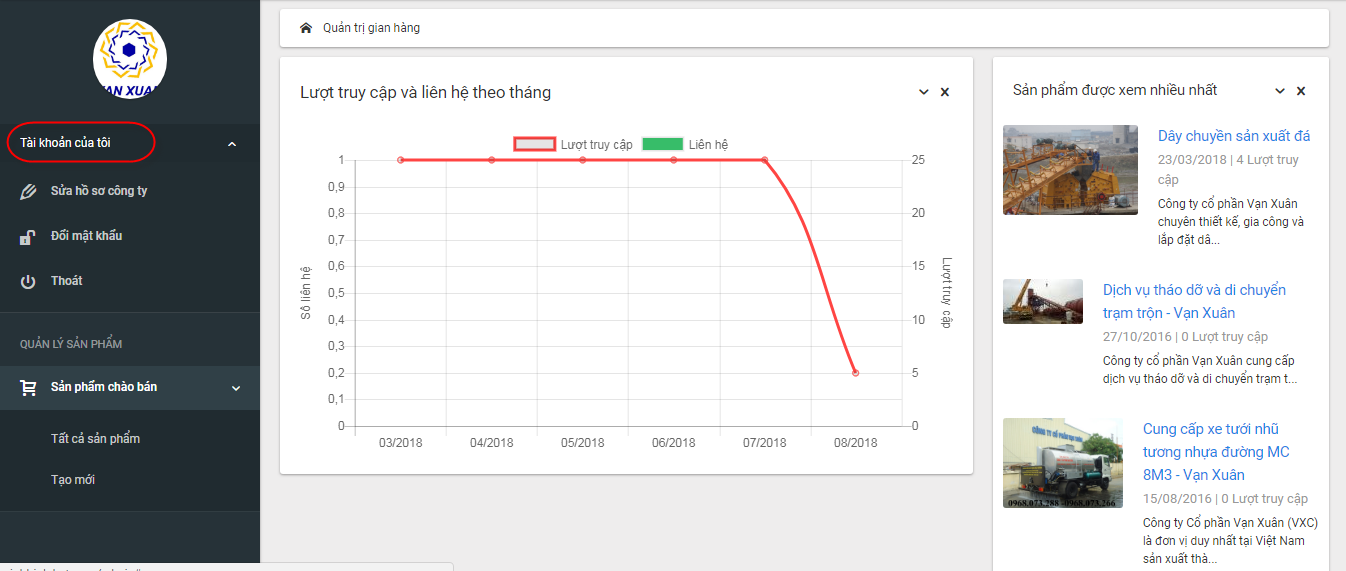The image size is (1346, 571).
Task: Click the Van Xuan company logo
Action: pyautogui.click(x=130, y=59)
